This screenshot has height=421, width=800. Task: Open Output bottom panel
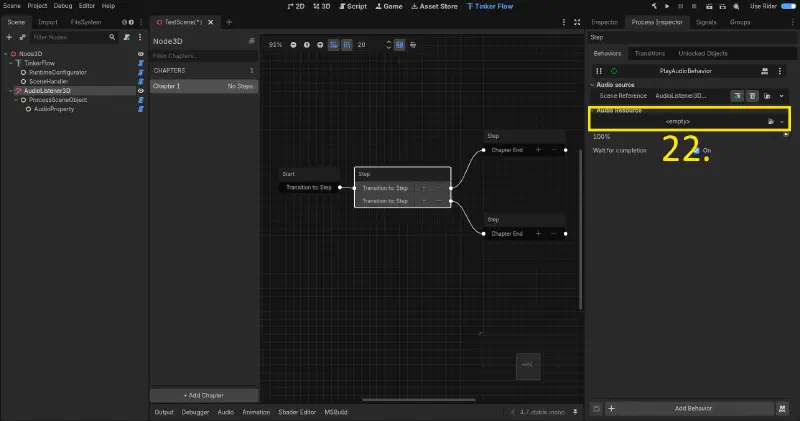point(164,412)
